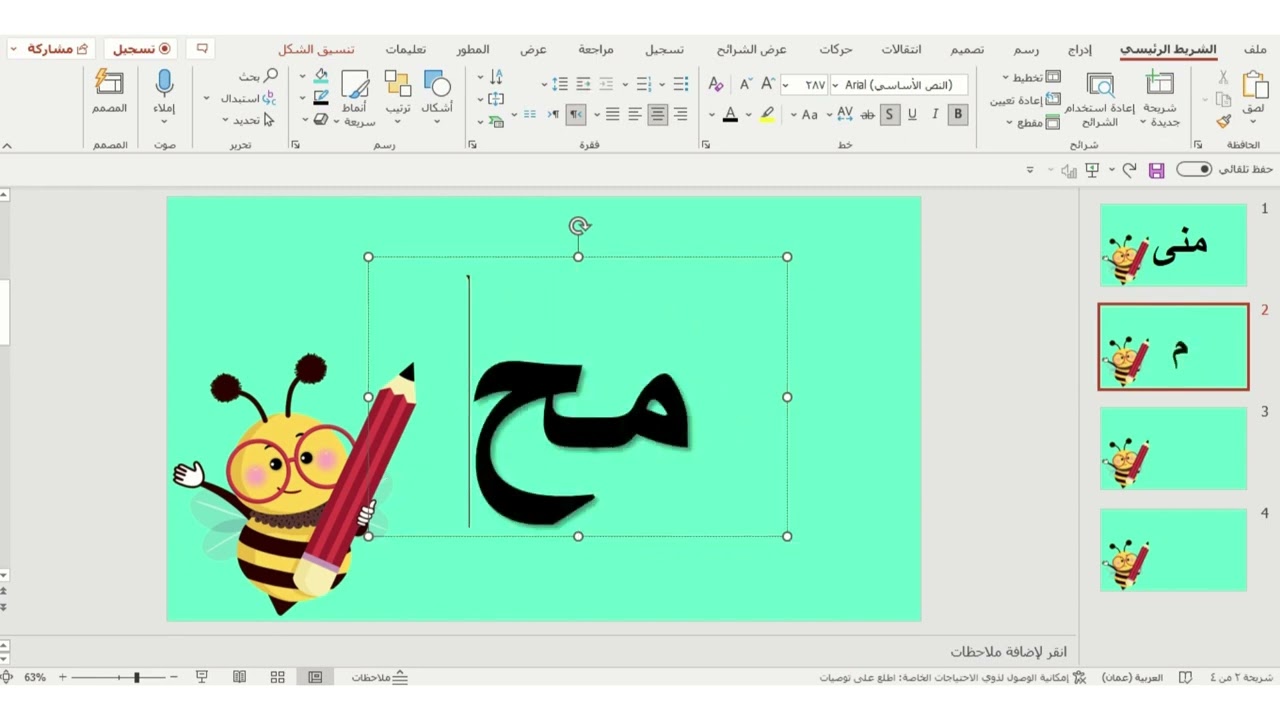Image resolution: width=1280 pixels, height=720 pixels.
Task: Switch to the Transitions (انتقالات) tab
Action: pos(901,50)
